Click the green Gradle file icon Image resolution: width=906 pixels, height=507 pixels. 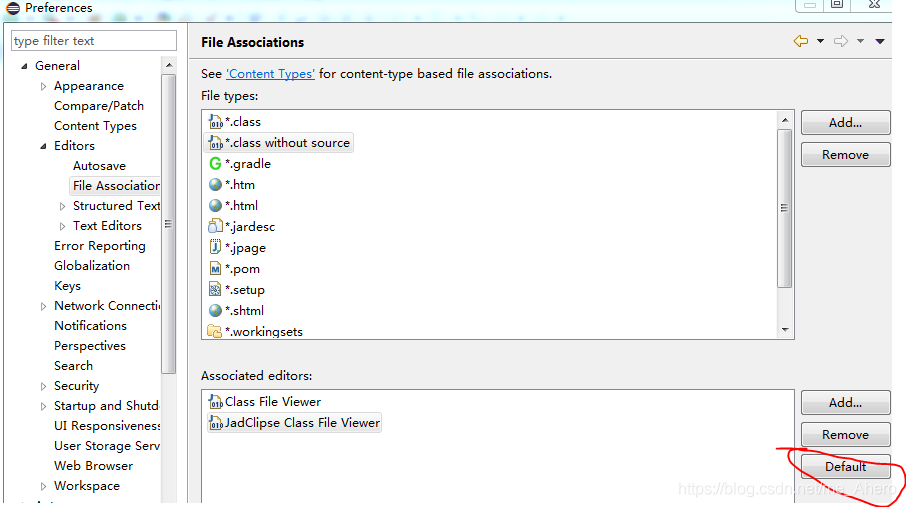coord(216,164)
